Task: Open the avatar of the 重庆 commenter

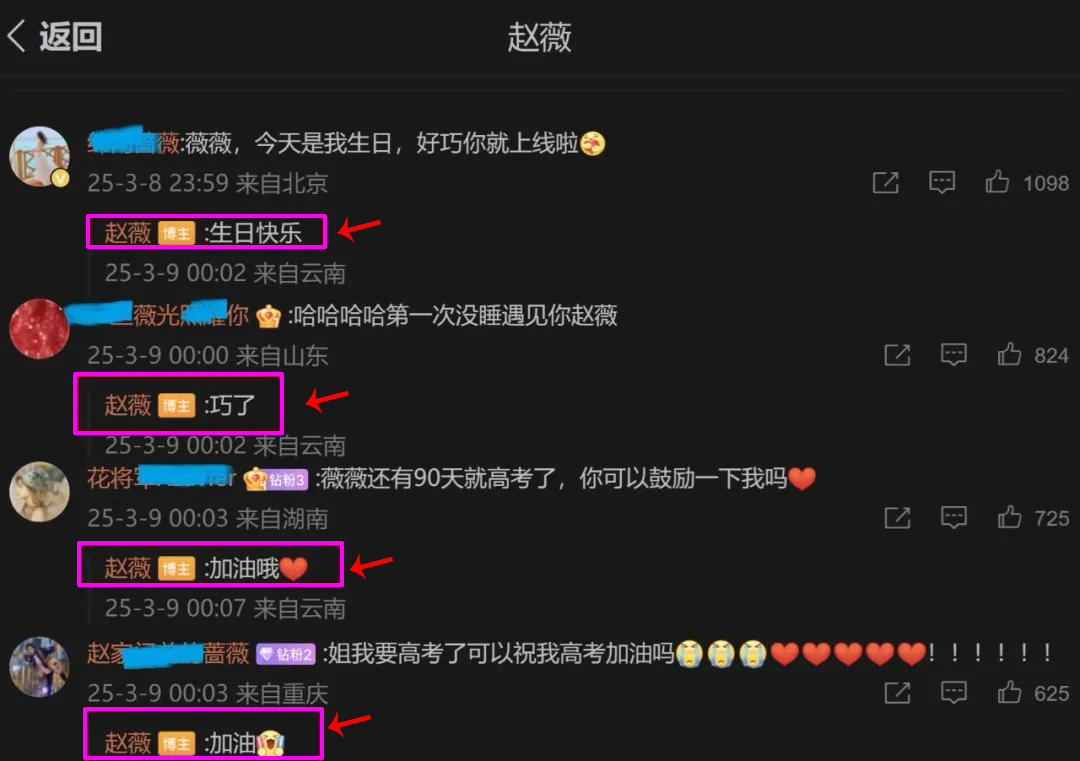Action: pyautogui.click(x=39, y=667)
